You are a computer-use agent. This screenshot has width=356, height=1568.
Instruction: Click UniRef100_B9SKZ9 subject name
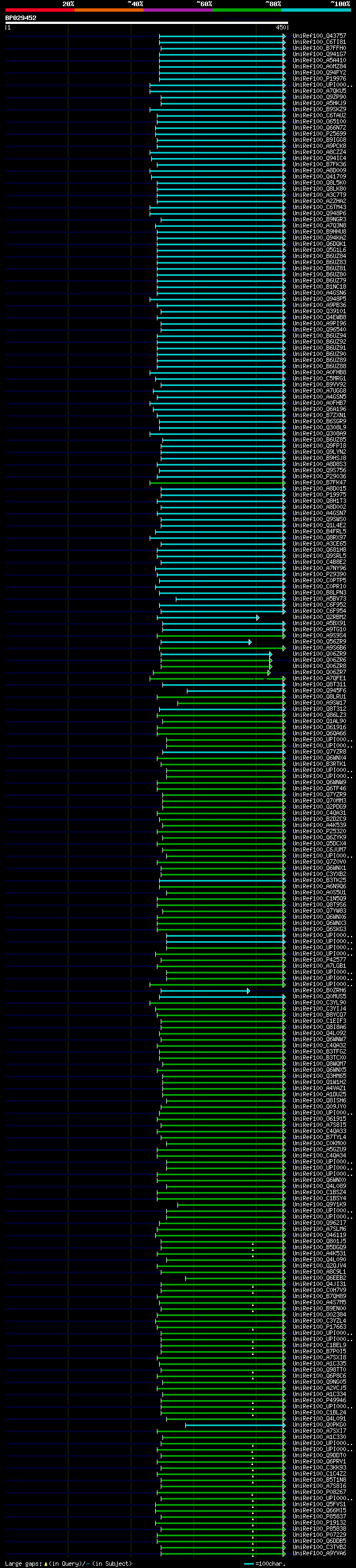tap(319, 110)
